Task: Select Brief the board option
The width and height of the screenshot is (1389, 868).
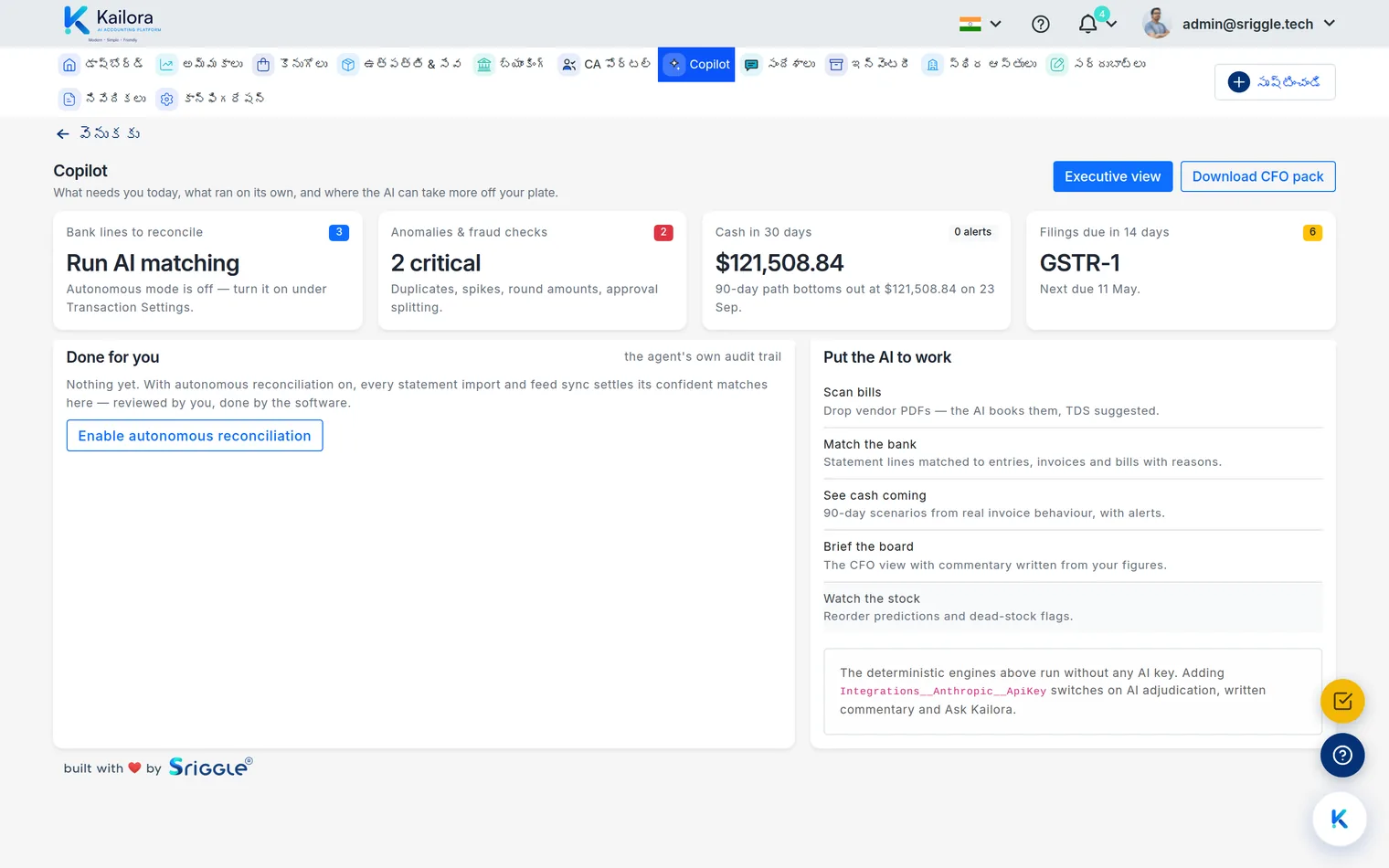Action: point(1073,556)
